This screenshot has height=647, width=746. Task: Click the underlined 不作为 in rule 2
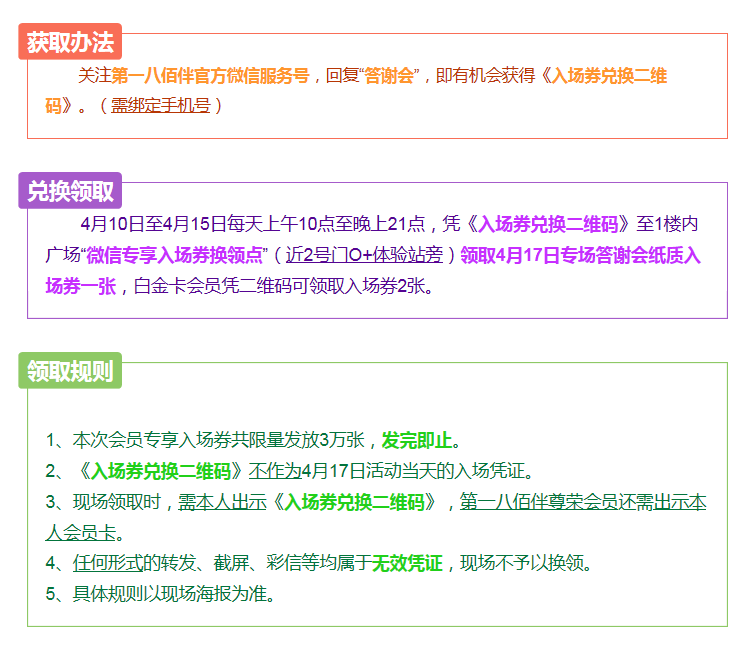[273, 471]
